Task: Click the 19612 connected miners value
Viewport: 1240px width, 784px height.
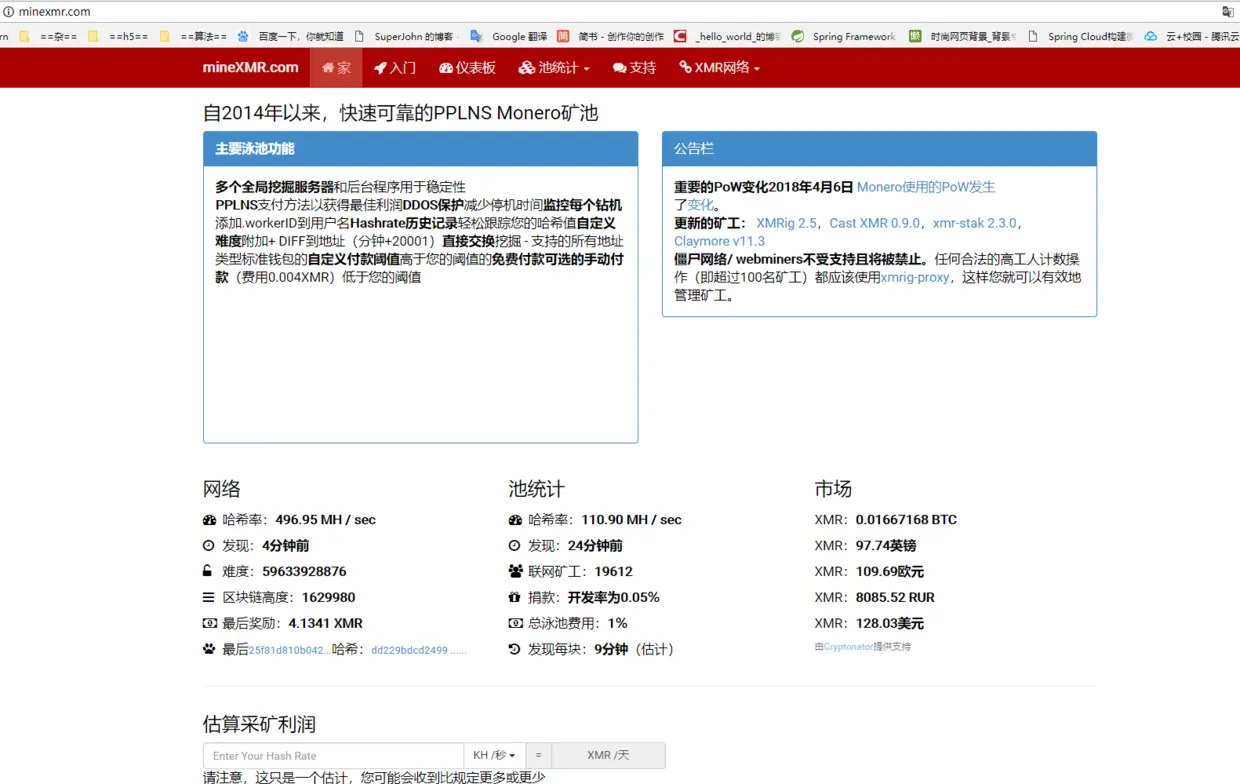Action: click(613, 572)
